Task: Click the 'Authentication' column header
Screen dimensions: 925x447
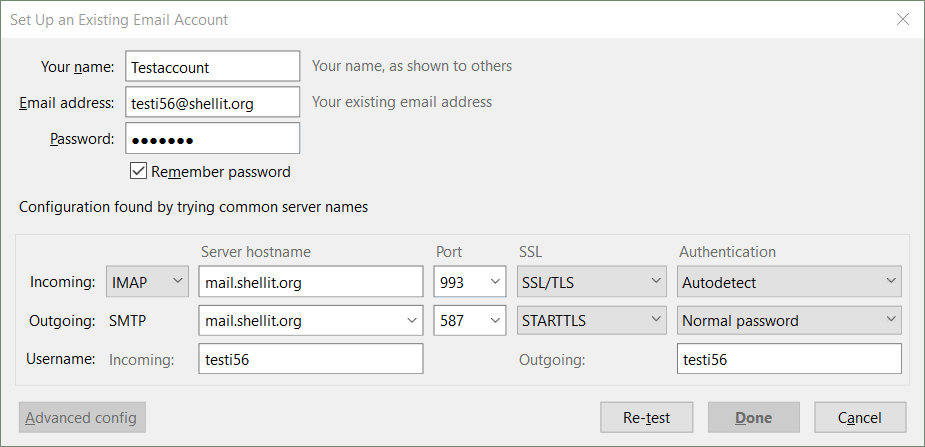Action: point(727,252)
